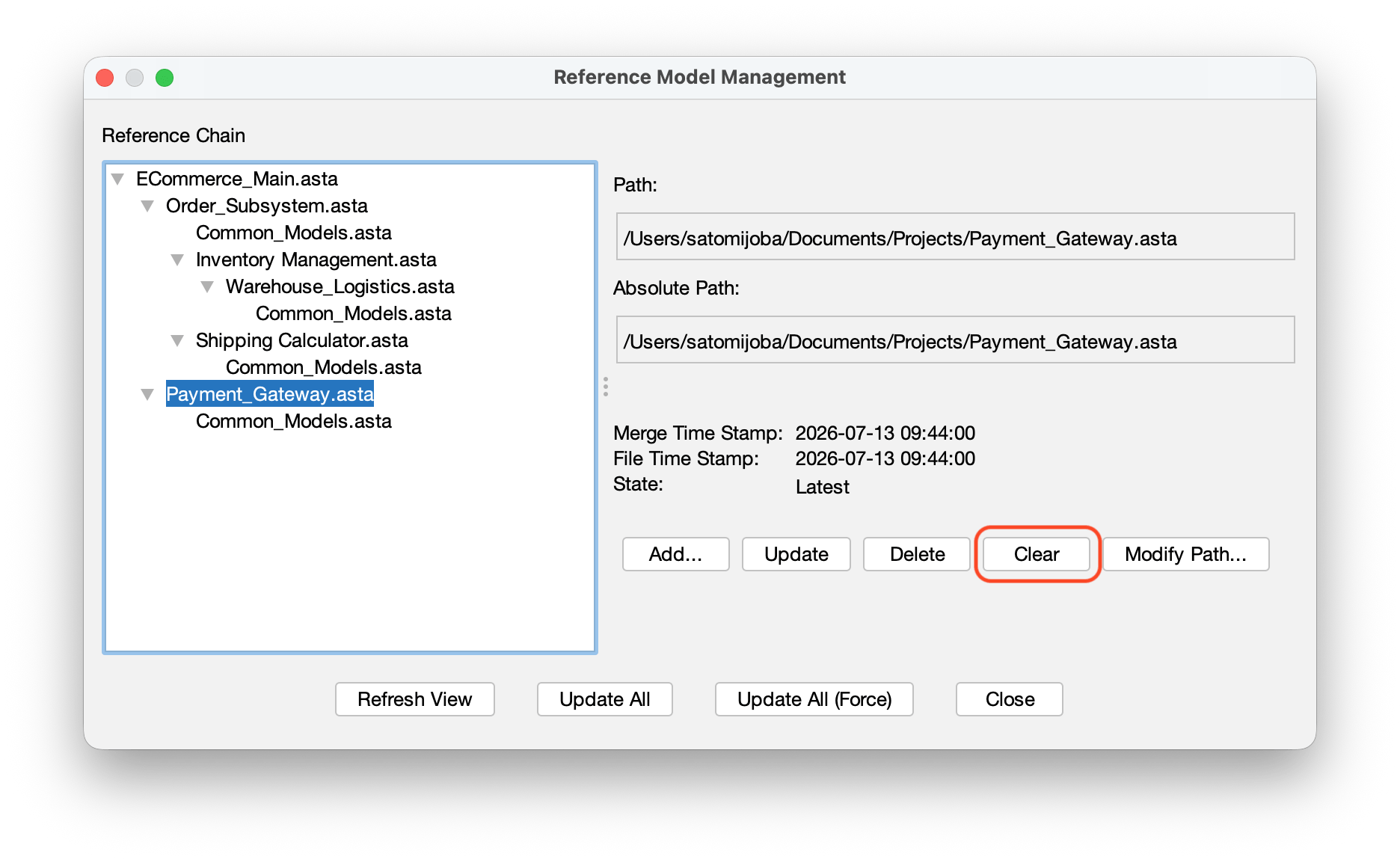Viewport: 1400px width, 860px height.
Task: Collapse the Payment_Gateway.asta node
Action: (x=147, y=395)
